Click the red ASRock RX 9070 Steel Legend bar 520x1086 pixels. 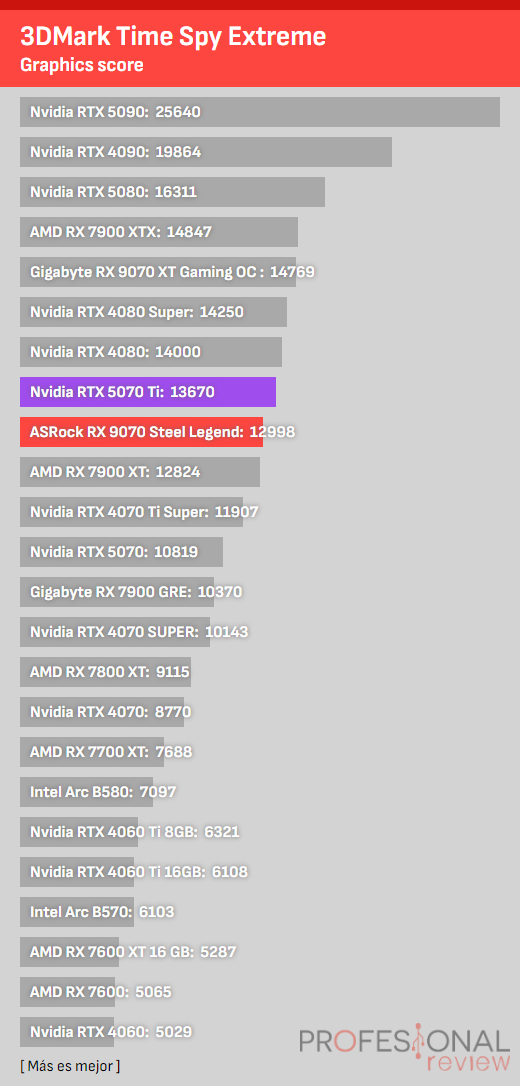tap(141, 431)
